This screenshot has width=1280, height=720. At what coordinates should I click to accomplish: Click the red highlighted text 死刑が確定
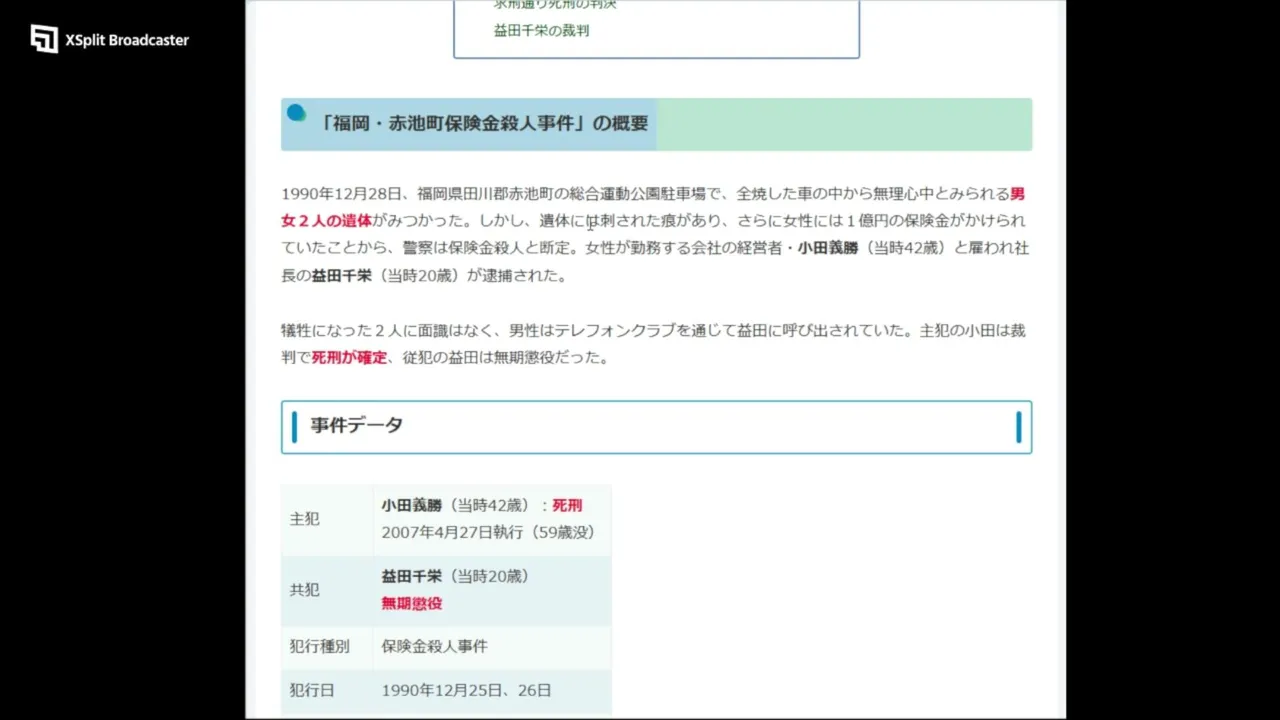pyautogui.click(x=349, y=357)
